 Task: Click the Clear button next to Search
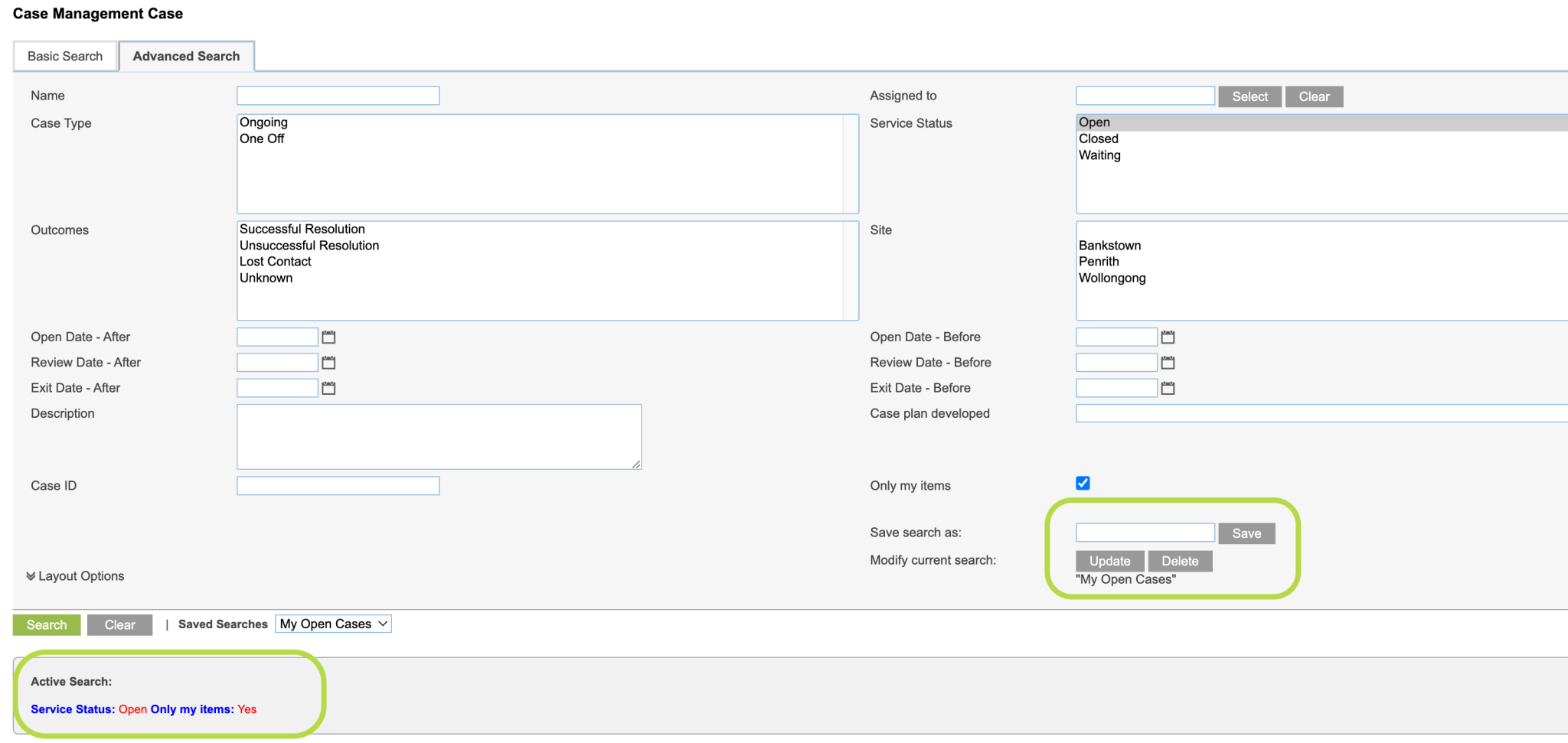click(x=119, y=624)
